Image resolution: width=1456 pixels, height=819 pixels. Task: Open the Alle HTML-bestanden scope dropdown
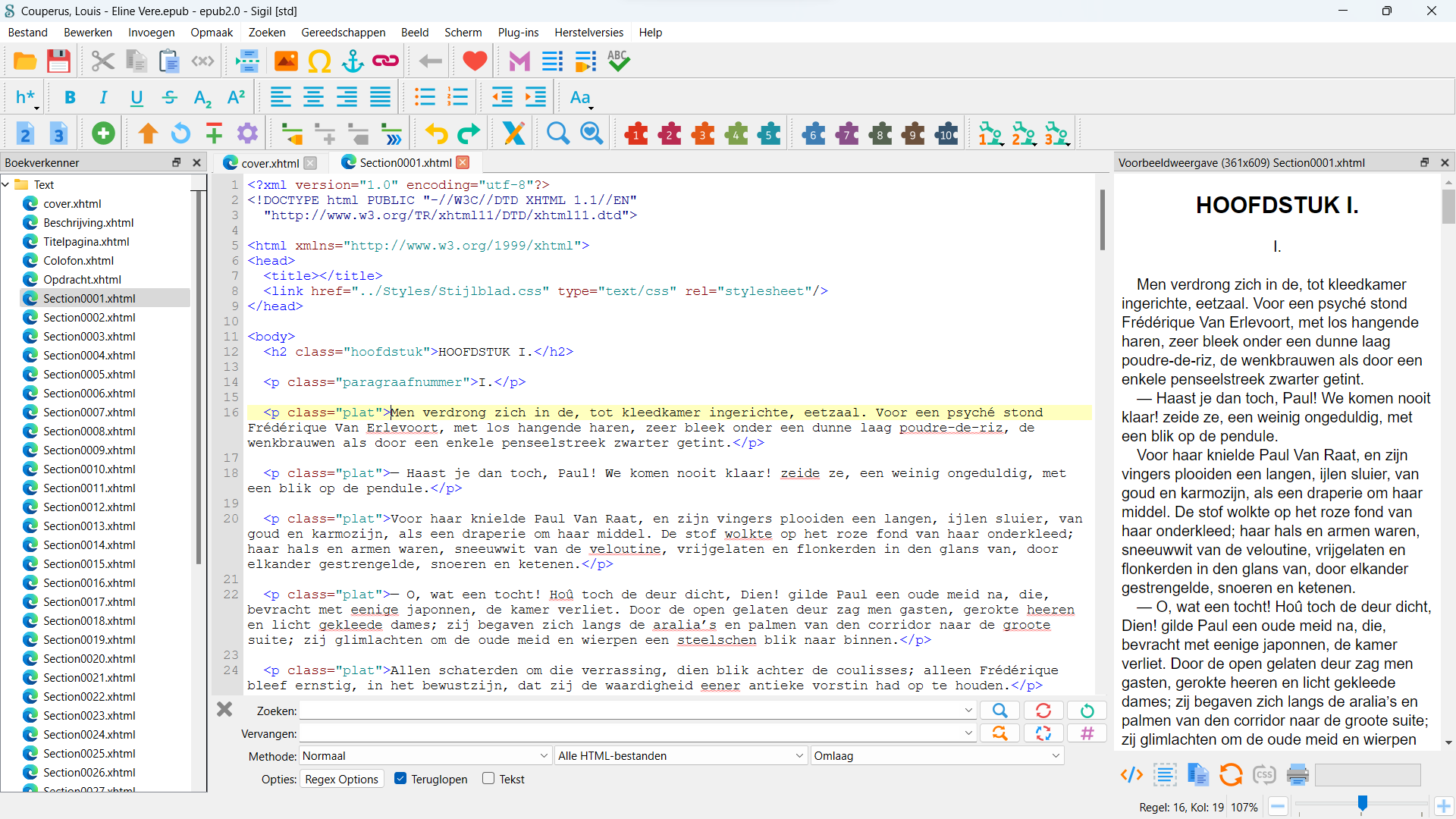(680, 756)
